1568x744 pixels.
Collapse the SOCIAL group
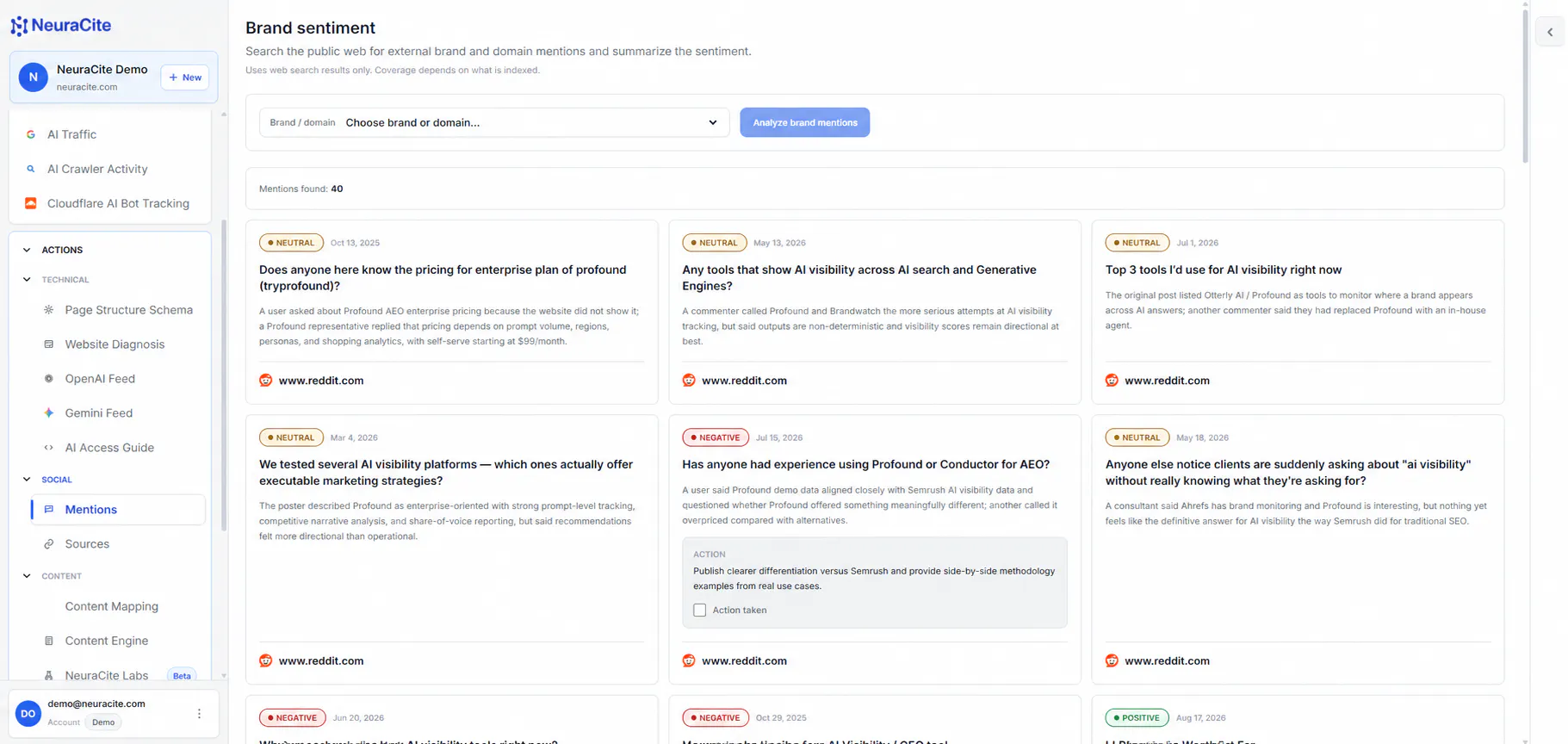pyautogui.click(x=27, y=480)
